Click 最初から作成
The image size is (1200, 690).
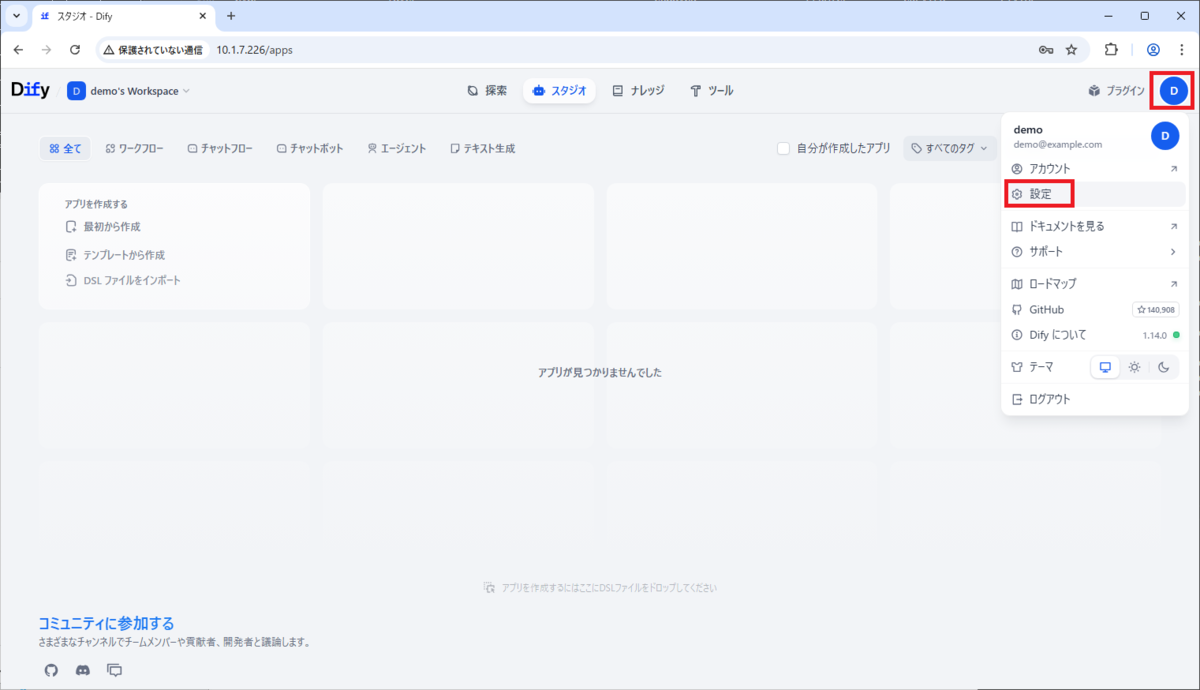[x=102, y=227]
